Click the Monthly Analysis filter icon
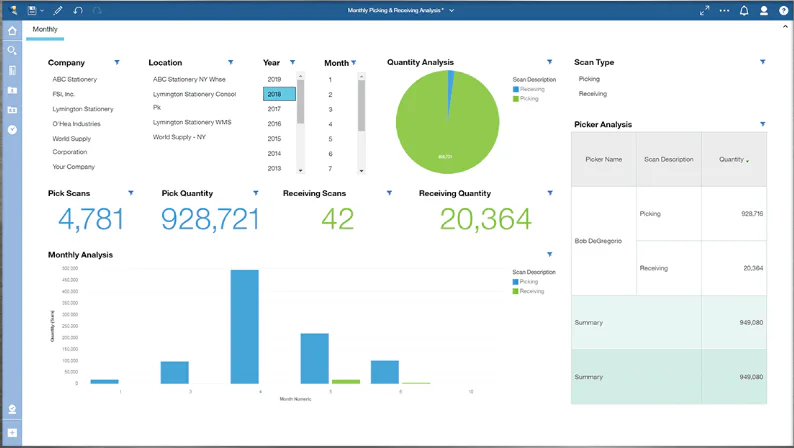The width and height of the screenshot is (794, 448). [549, 254]
